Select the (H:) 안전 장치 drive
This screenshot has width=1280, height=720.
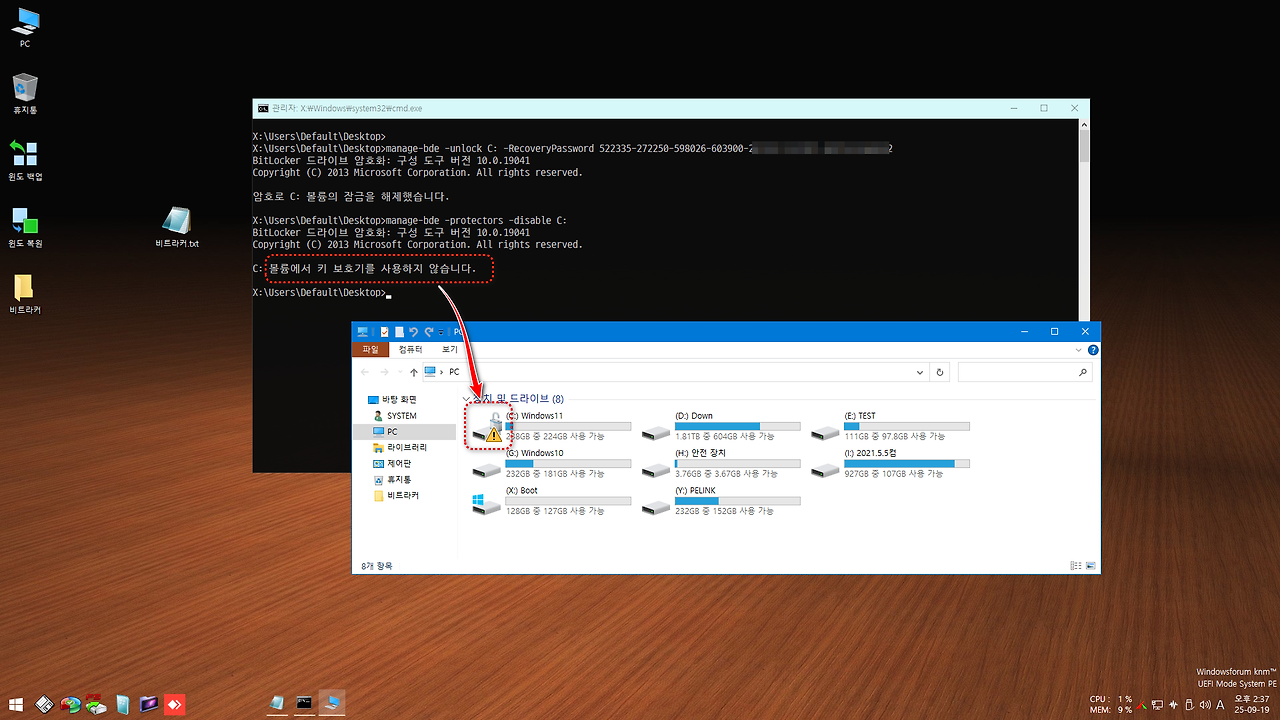(721, 464)
